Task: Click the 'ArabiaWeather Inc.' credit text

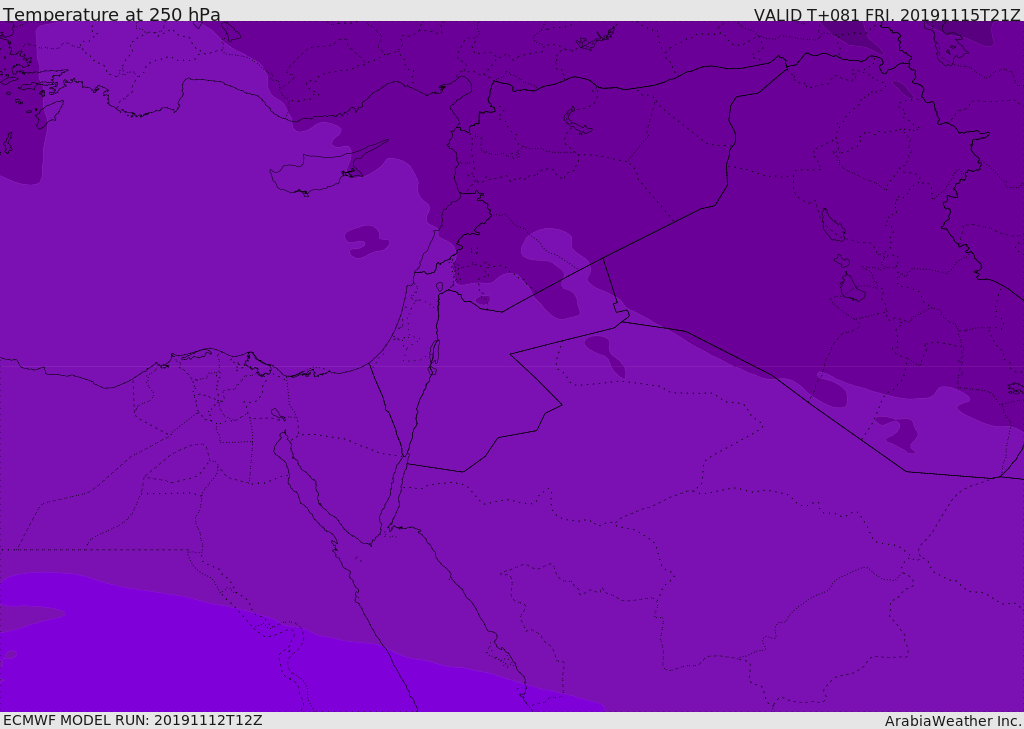Action: tap(953, 721)
